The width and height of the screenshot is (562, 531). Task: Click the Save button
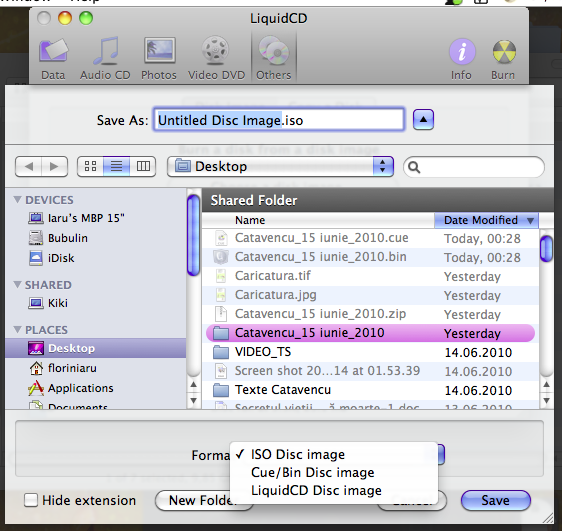click(496, 501)
